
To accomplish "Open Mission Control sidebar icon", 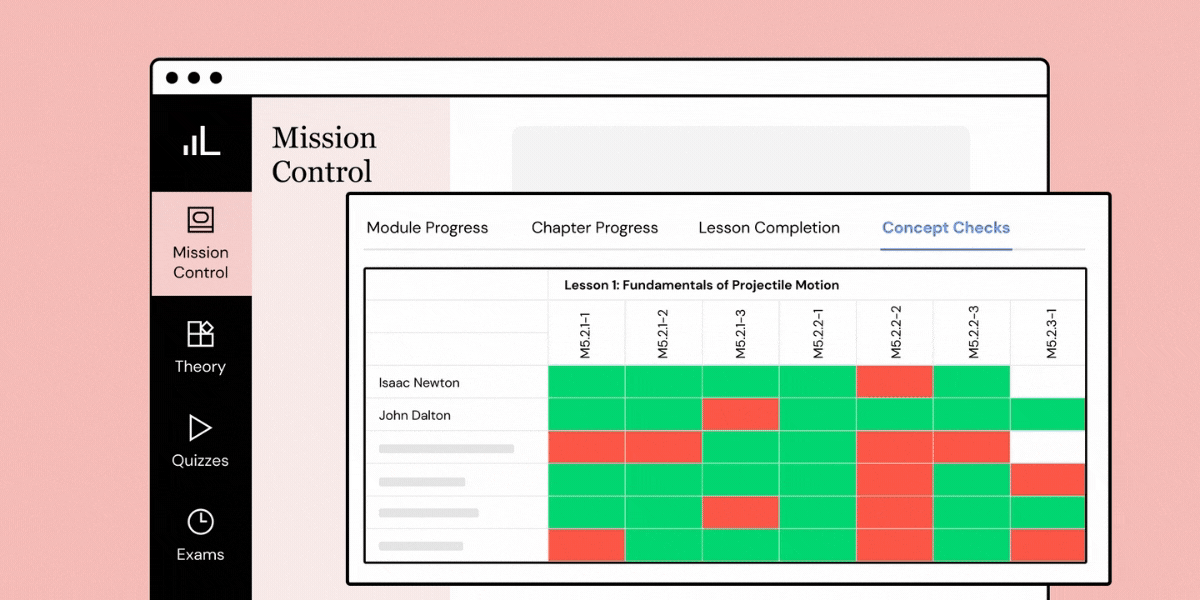I will [x=201, y=220].
